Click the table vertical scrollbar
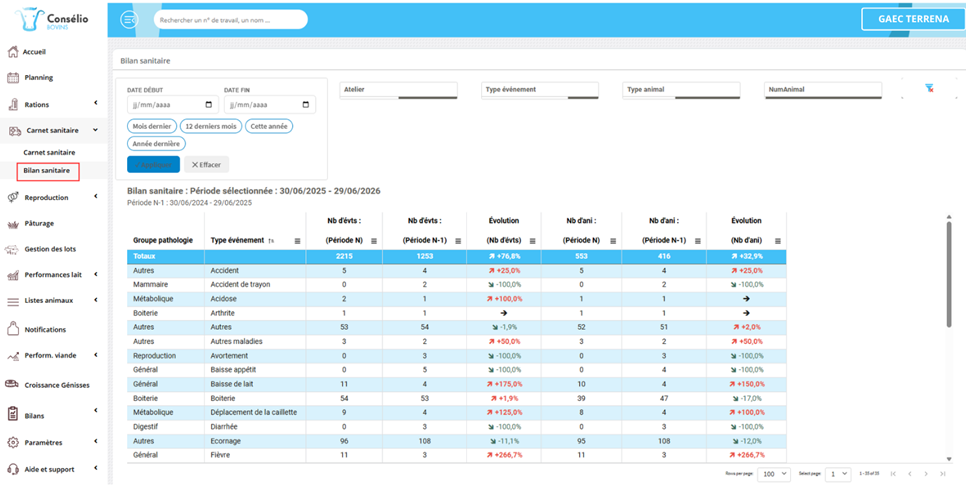The image size is (966, 492). [949, 271]
